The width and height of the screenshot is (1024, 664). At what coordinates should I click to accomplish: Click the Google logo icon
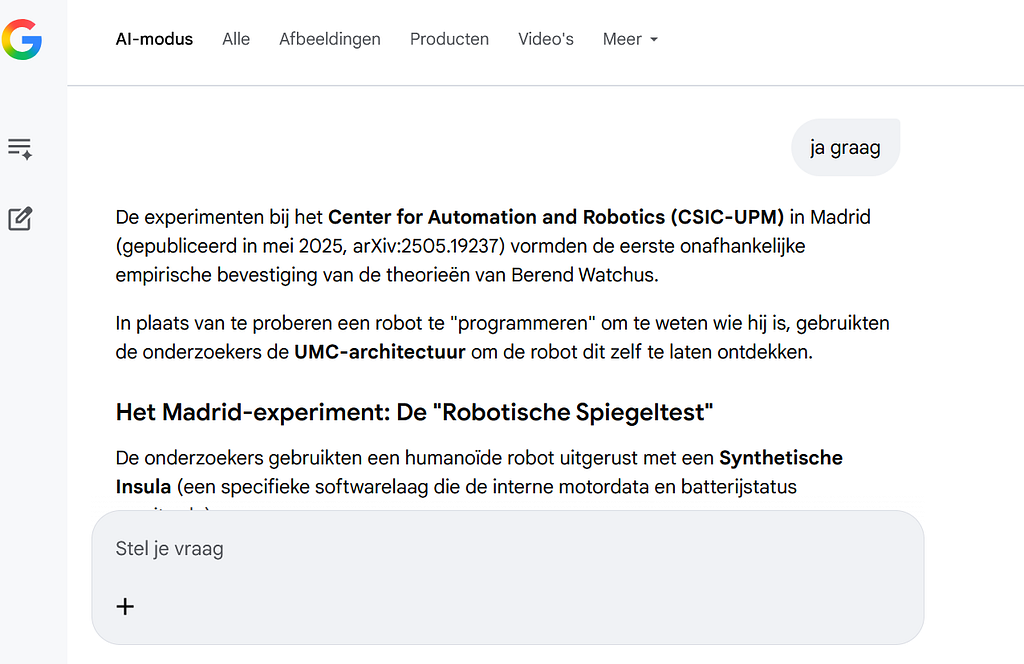tap(22, 39)
